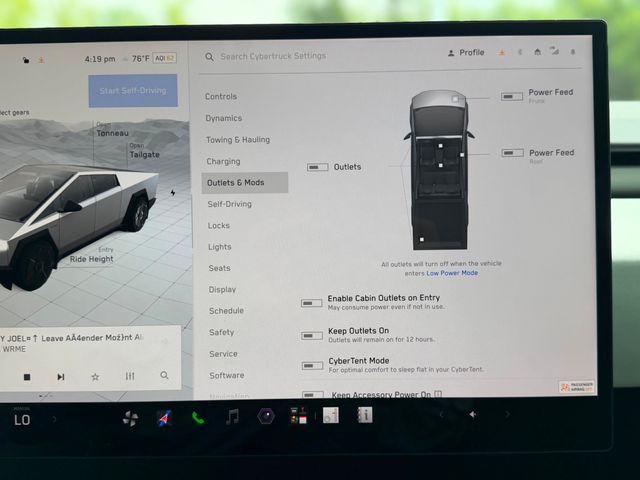
Task: Tap the Open Tonneau control
Action: pos(112,129)
